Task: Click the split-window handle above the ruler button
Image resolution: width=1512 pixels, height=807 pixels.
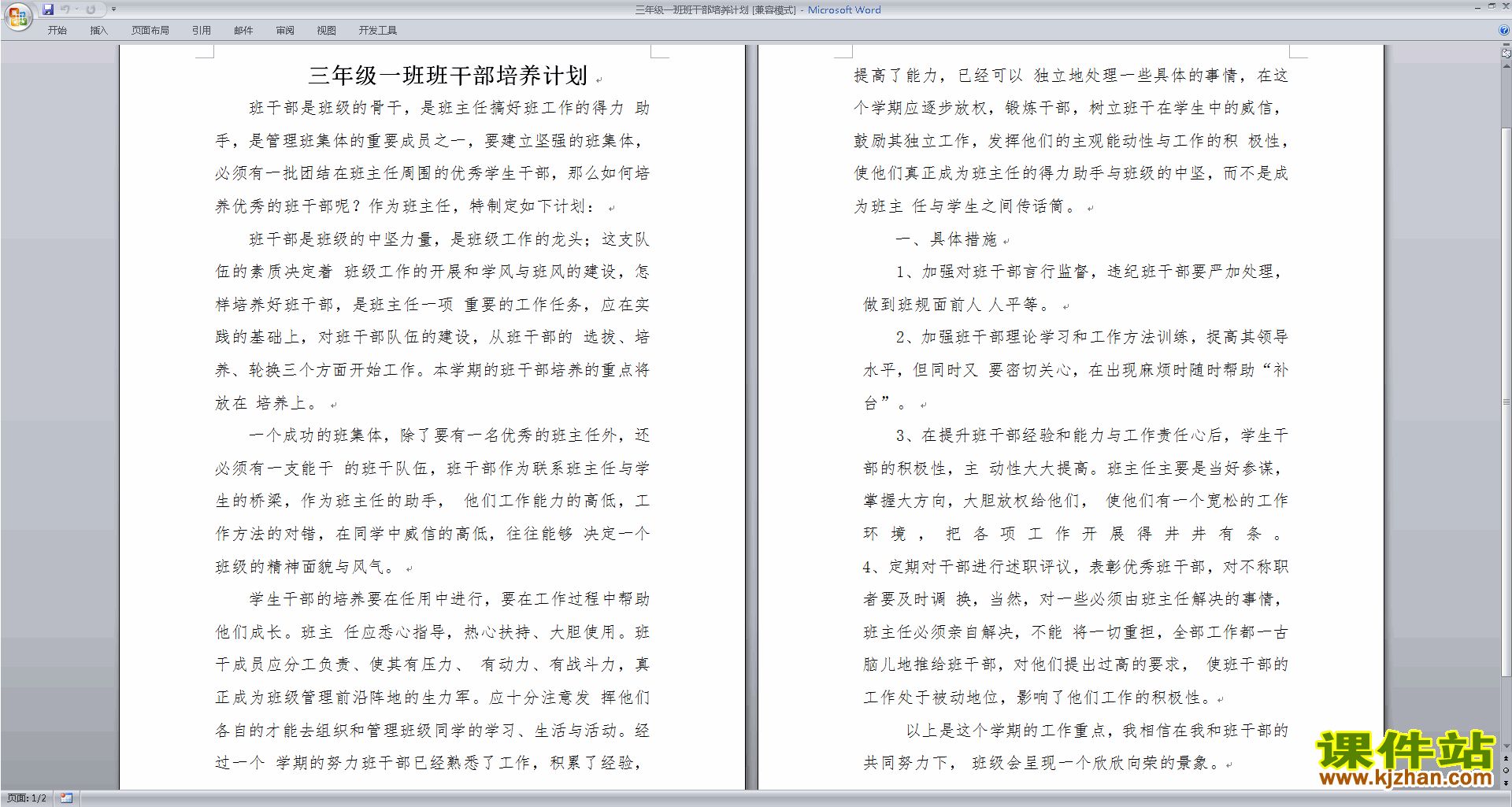Action: pos(1506,46)
